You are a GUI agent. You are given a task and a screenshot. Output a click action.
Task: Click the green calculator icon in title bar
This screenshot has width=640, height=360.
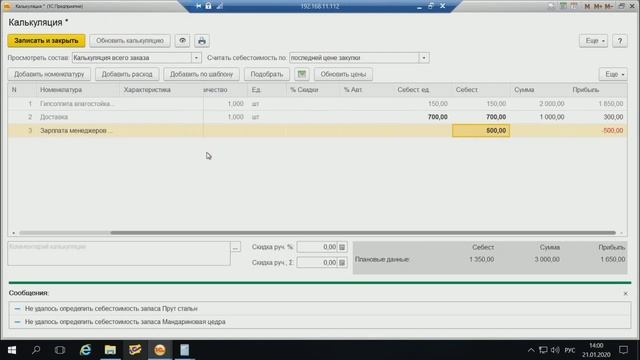(x=563, y=6)
